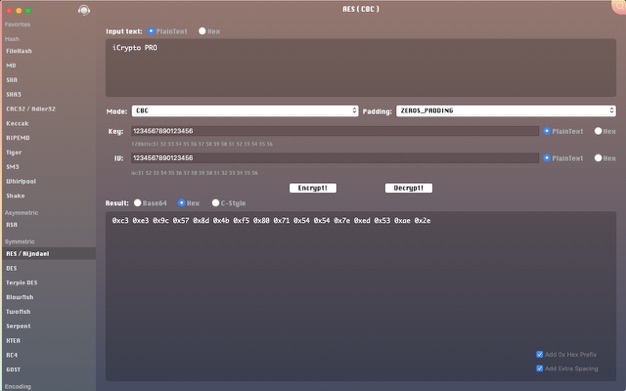Choose Base64 result format
This screenshot has width=626, height=391.
(150, 203)
